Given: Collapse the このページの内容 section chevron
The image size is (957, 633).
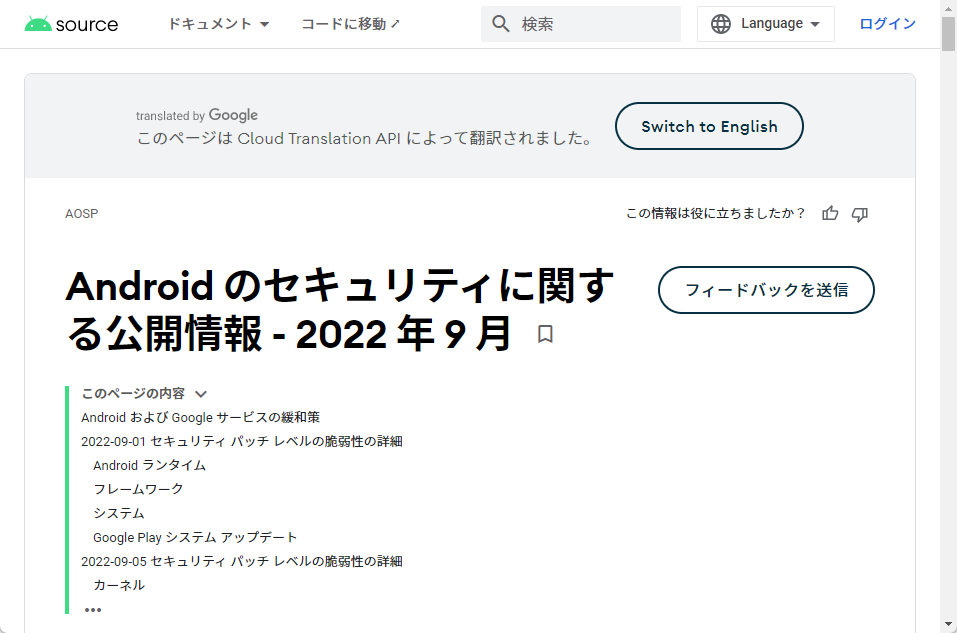Looking at the screenshot, I should pos(201,394).
